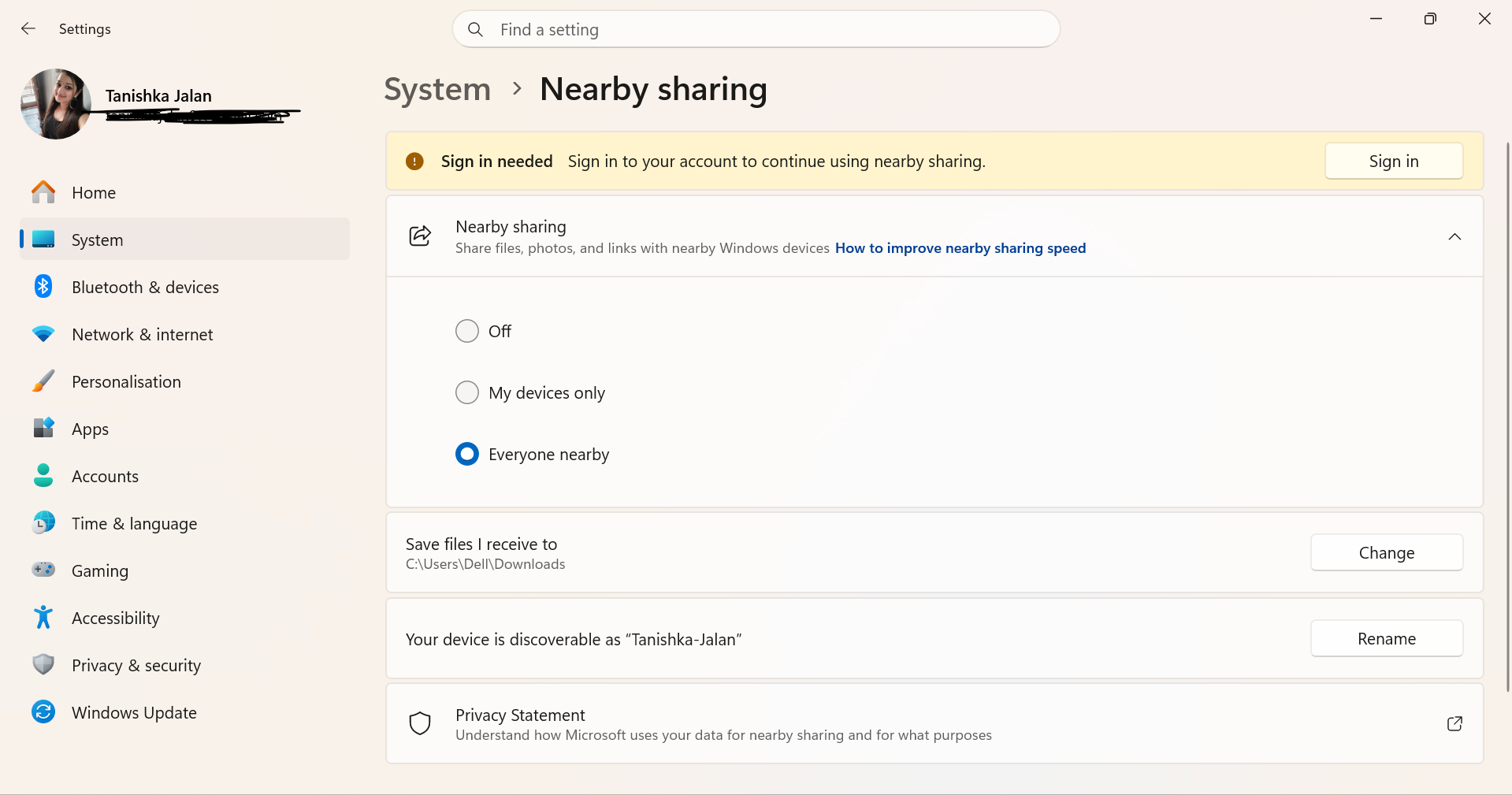1512x795 pixels.
Task: Open Apps settings page
Action: tap(184, 429)
